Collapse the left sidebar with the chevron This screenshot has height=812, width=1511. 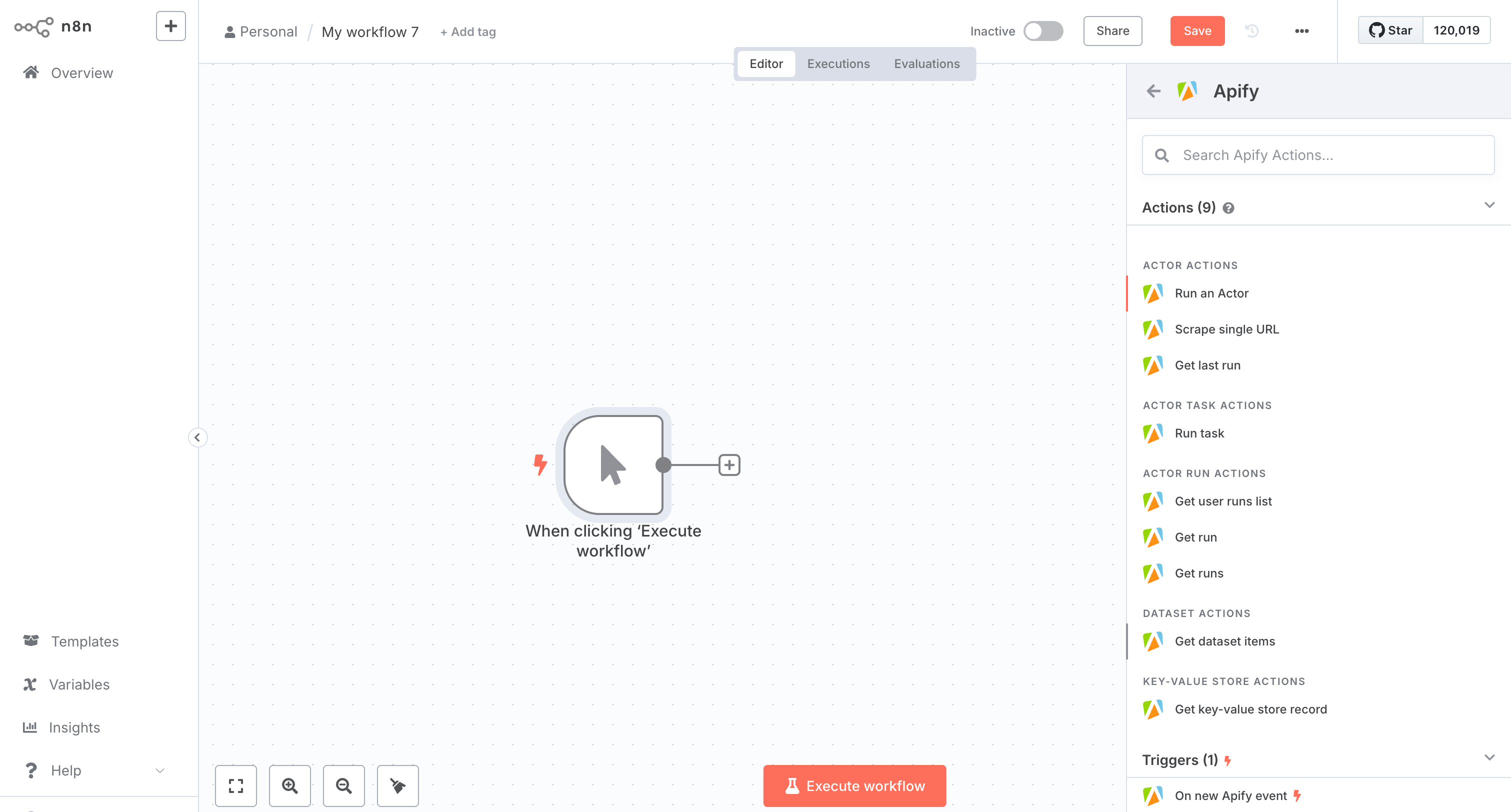coord(197,437)
